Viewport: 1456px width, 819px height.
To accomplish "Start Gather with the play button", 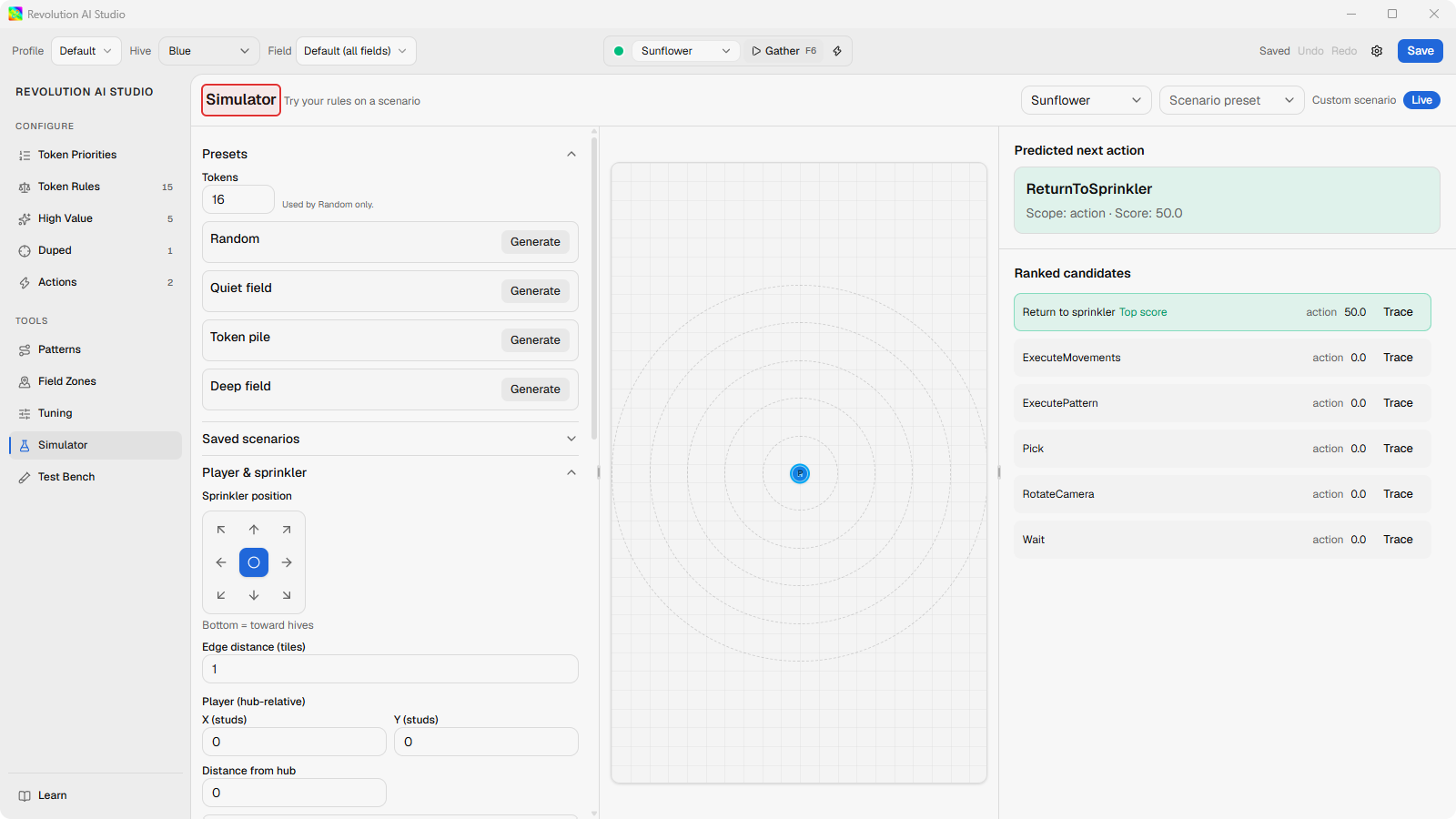I will tap(784, 51).
